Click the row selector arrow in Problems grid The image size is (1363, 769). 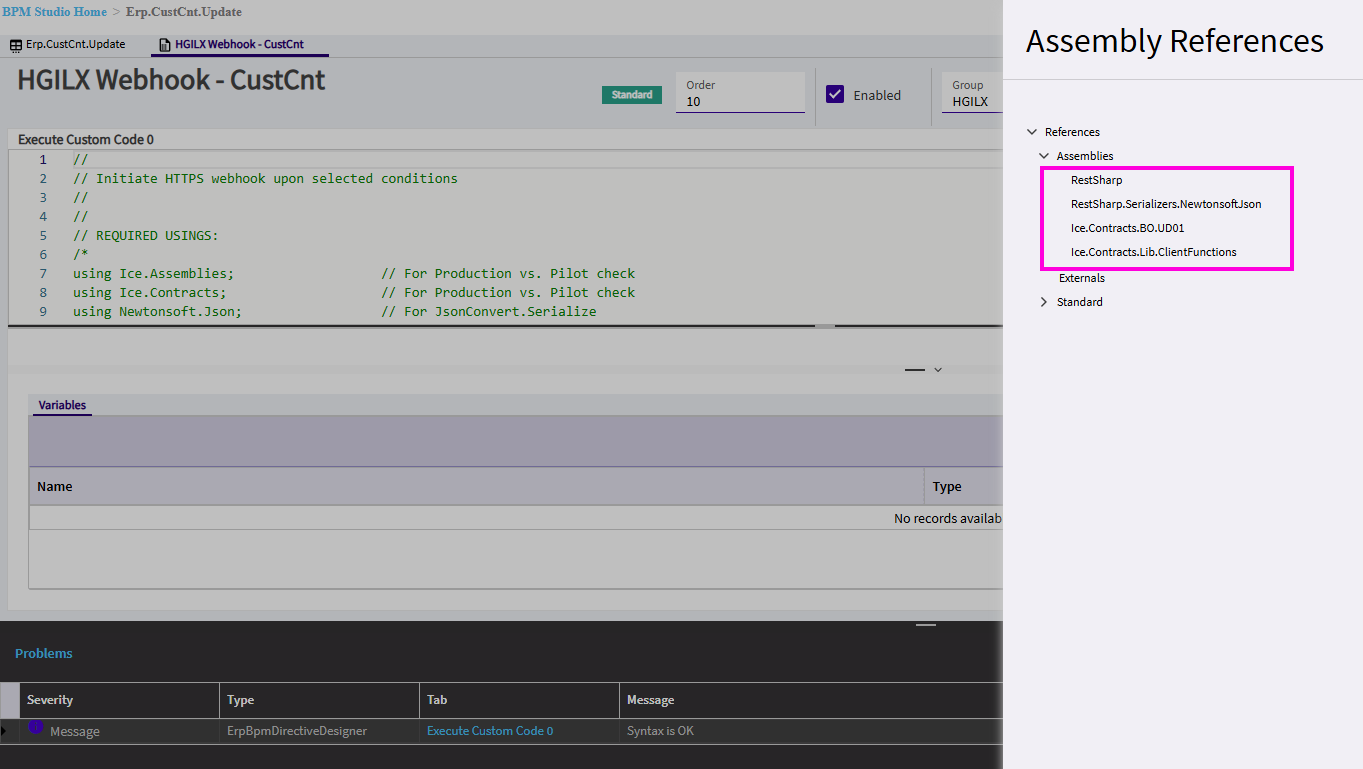click(4, 731)
